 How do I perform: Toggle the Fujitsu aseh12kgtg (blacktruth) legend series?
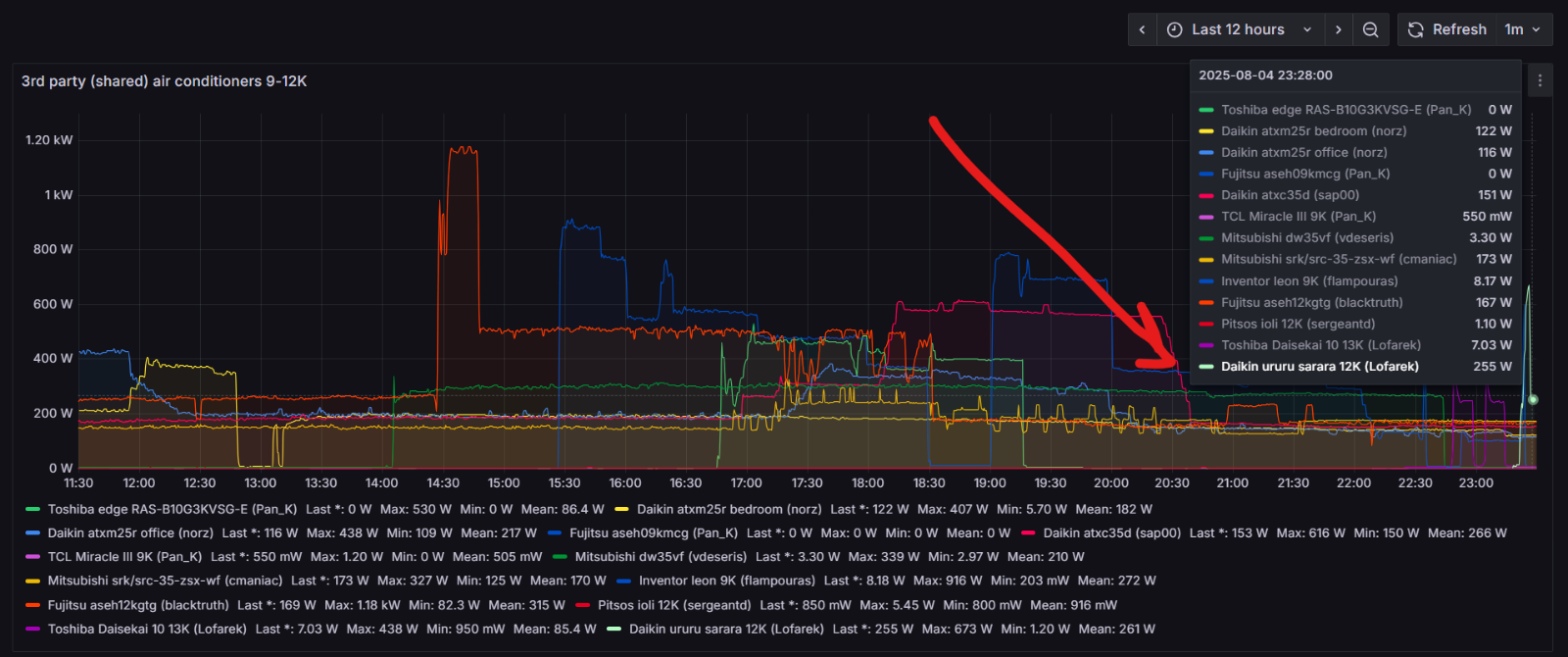coord(138,605)
